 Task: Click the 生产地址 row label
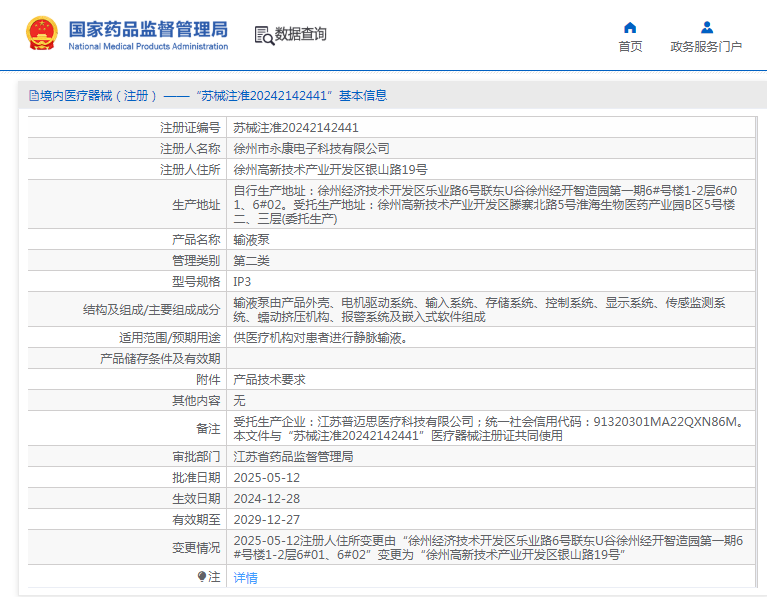click(x=196, y=205)
